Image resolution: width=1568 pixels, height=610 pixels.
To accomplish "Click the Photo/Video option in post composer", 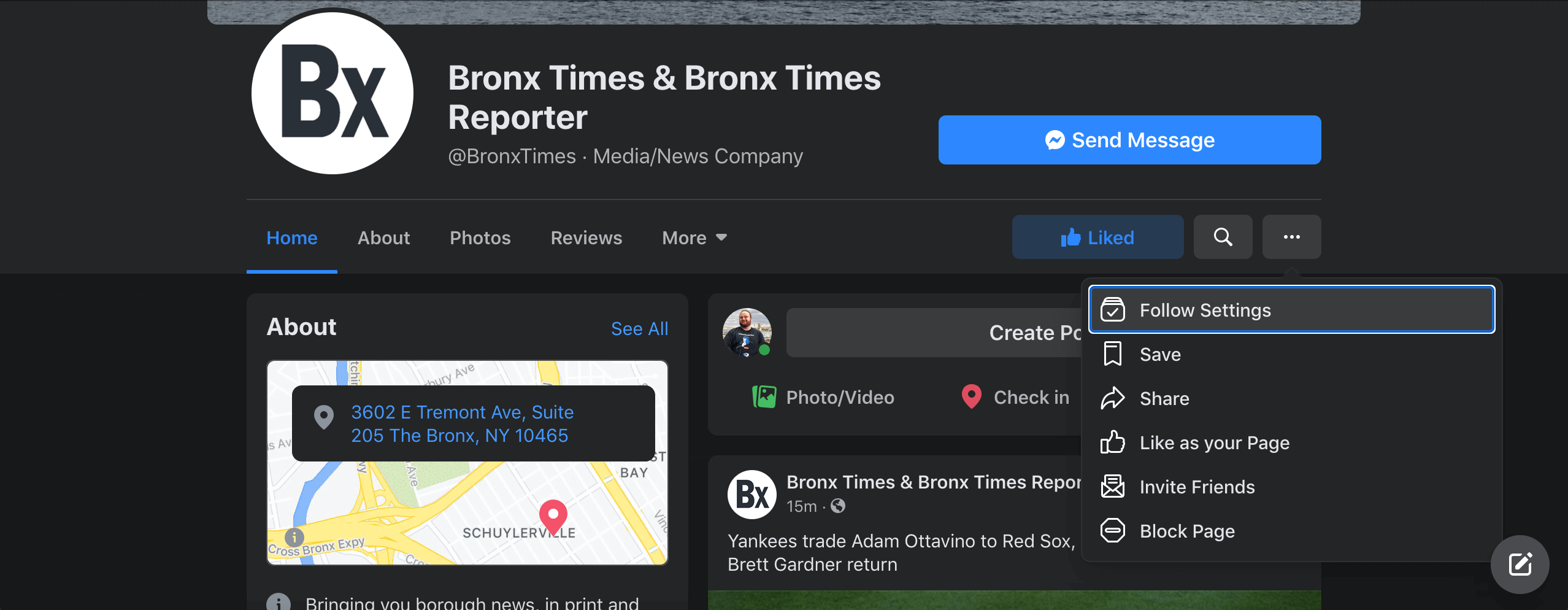I will click(x=823, y=397).
